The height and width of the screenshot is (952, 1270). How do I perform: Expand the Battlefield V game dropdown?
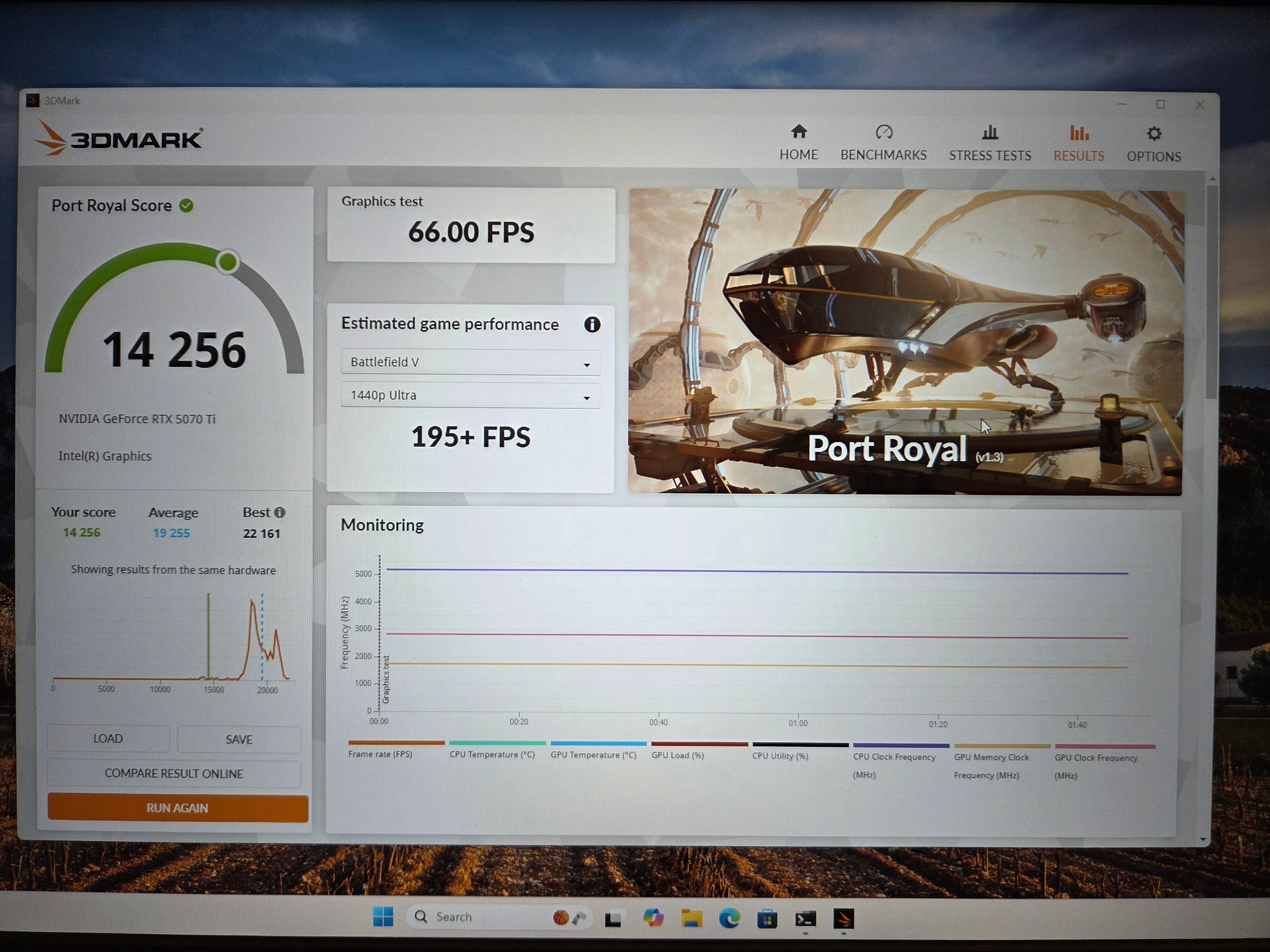tap(470, 363)
